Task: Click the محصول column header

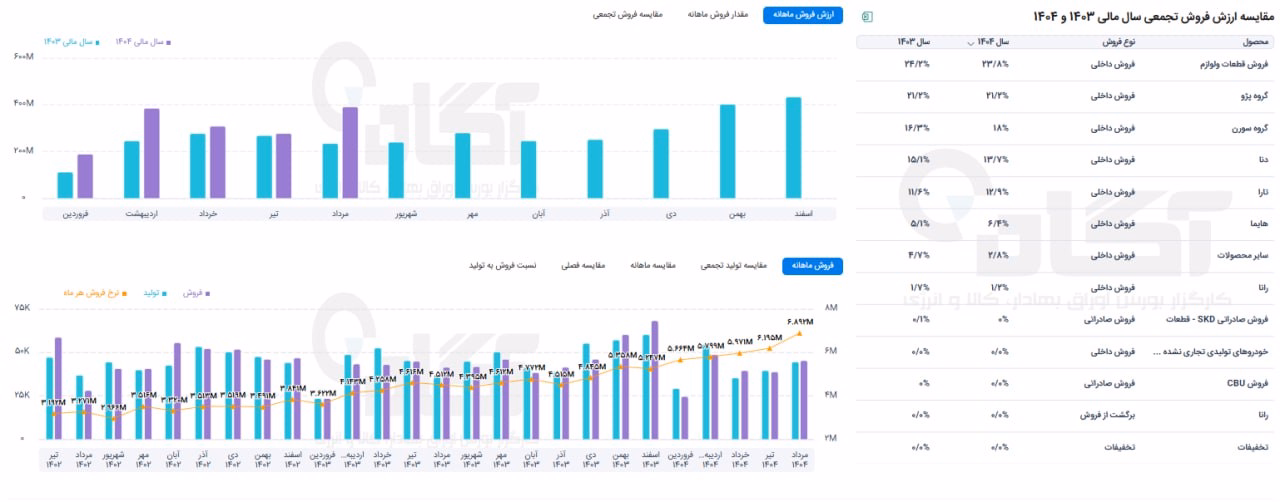Action: click(x=1256, y=42)
